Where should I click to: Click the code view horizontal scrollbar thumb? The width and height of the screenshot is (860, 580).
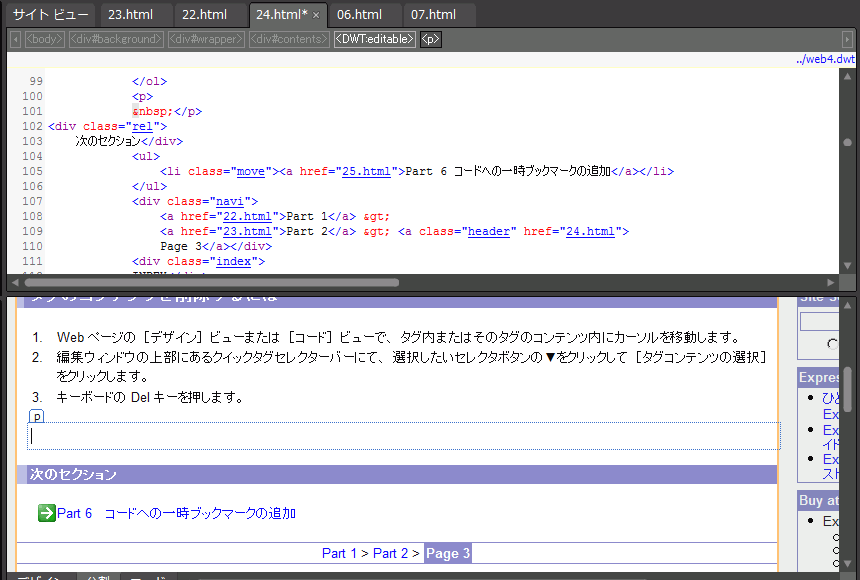[212, 283]
